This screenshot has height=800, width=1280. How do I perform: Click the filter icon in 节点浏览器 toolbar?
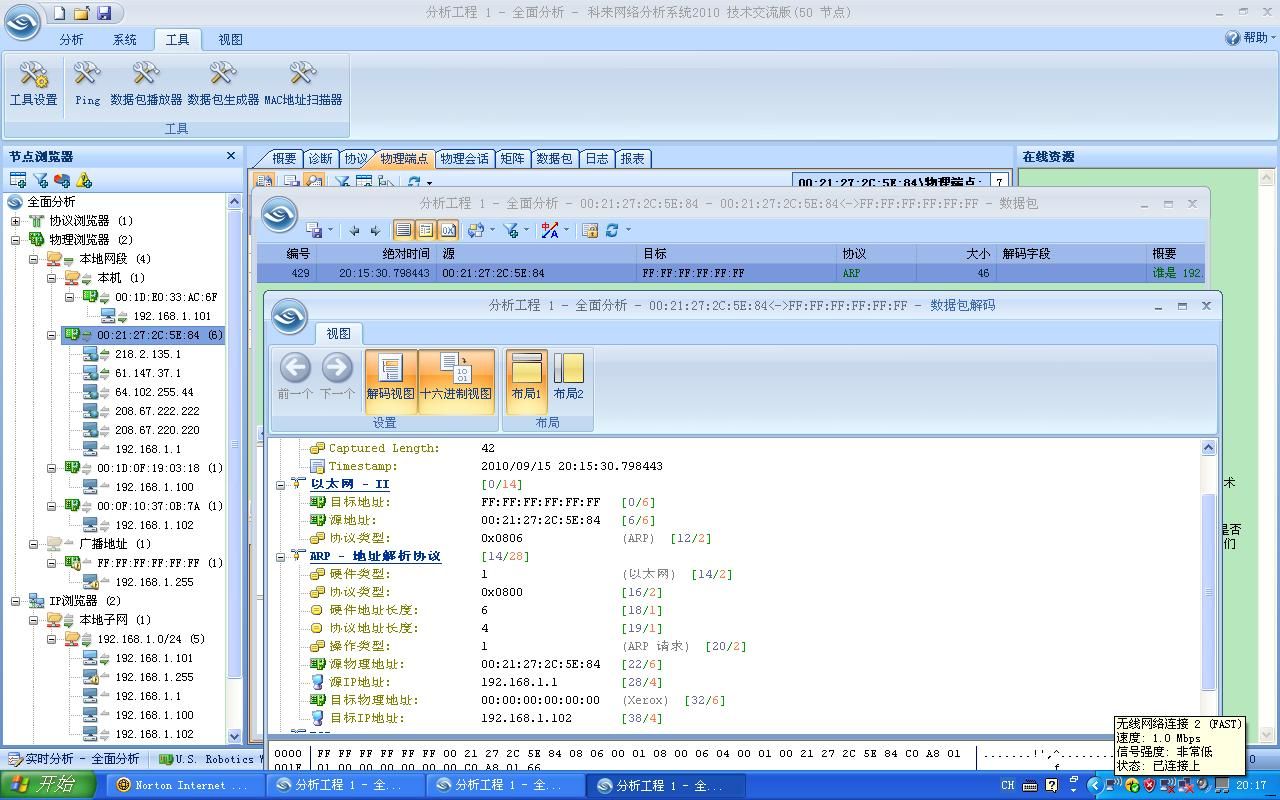click(x=40, y=180)
